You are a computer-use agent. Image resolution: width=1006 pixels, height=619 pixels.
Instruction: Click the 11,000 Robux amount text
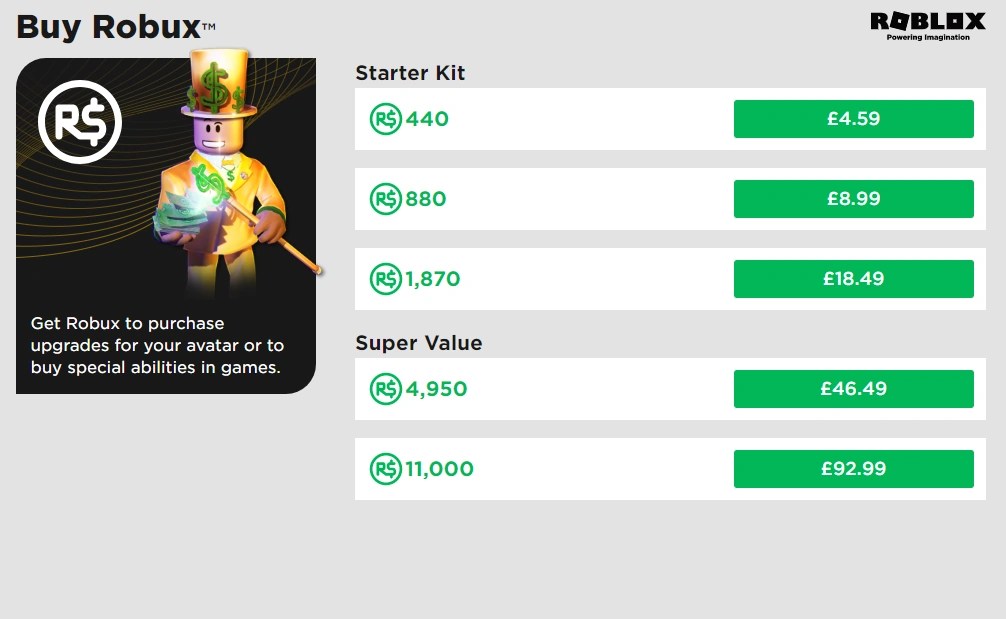pos(439,469)
